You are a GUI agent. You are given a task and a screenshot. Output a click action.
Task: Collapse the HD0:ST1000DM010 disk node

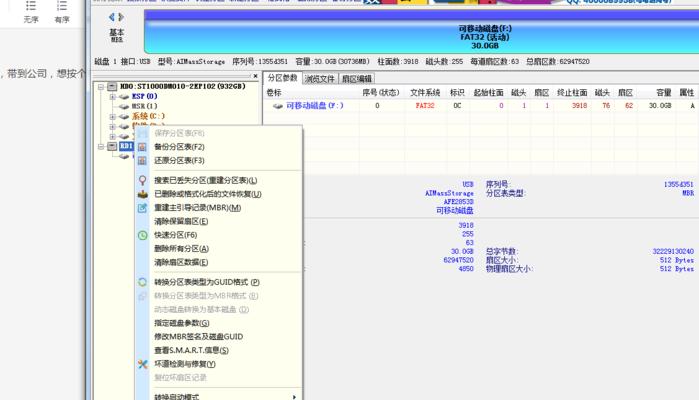coord(101,87)
